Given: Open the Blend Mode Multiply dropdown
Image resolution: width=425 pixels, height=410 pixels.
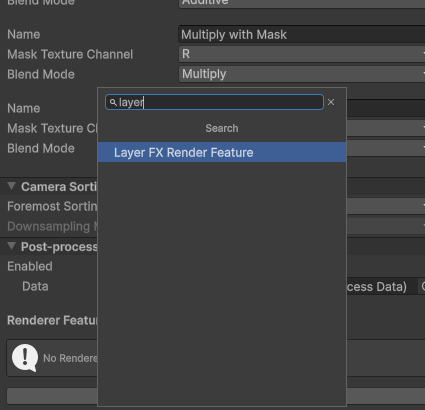Looking at the screenshot, I should click(302, 74).
